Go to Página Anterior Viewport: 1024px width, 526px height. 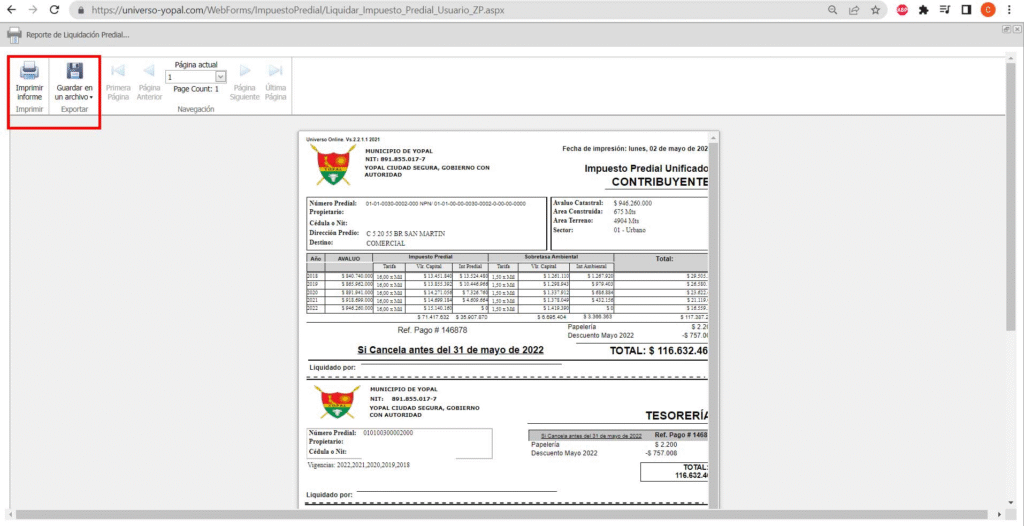(150, 82)
